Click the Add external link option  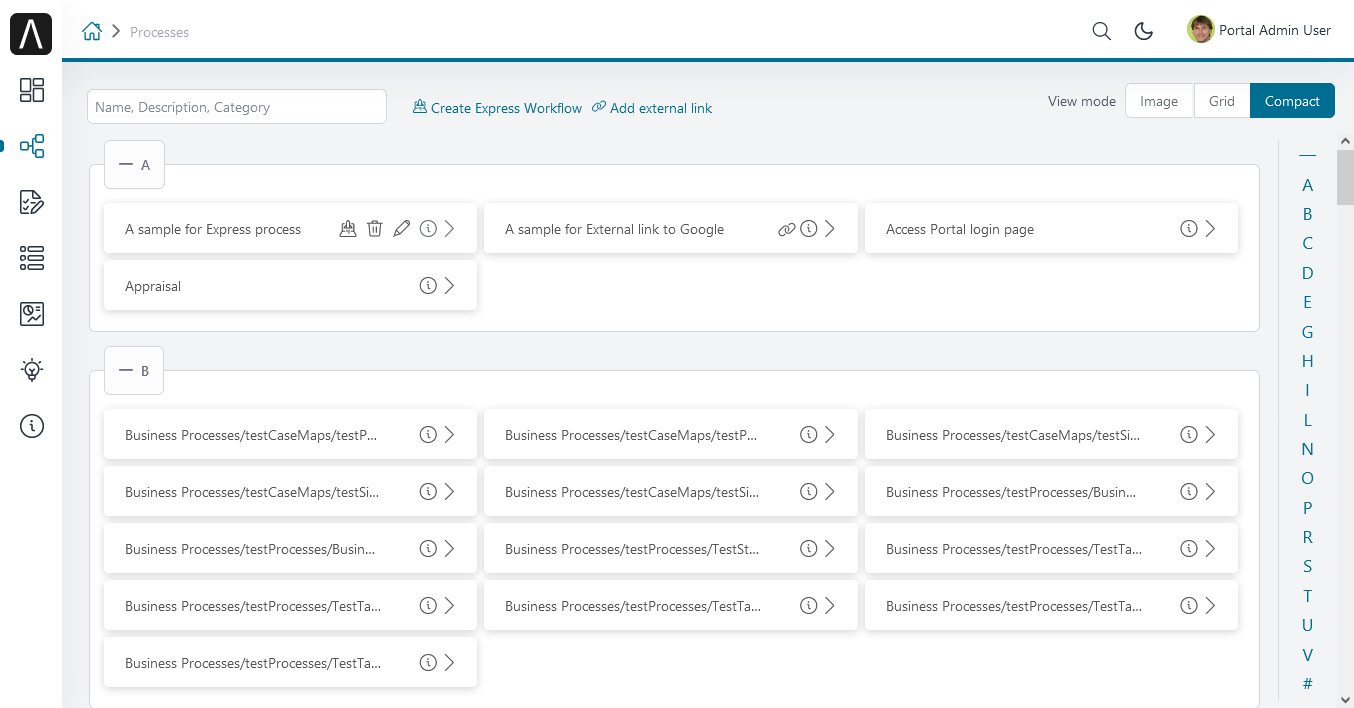(652, 107)
